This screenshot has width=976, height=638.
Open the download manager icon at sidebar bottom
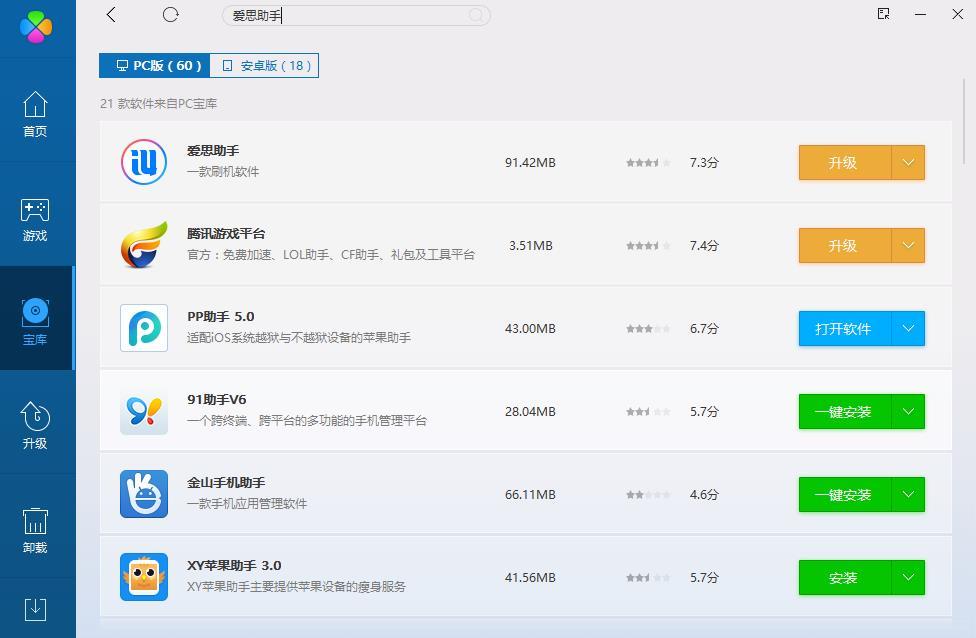click(36, 608)
